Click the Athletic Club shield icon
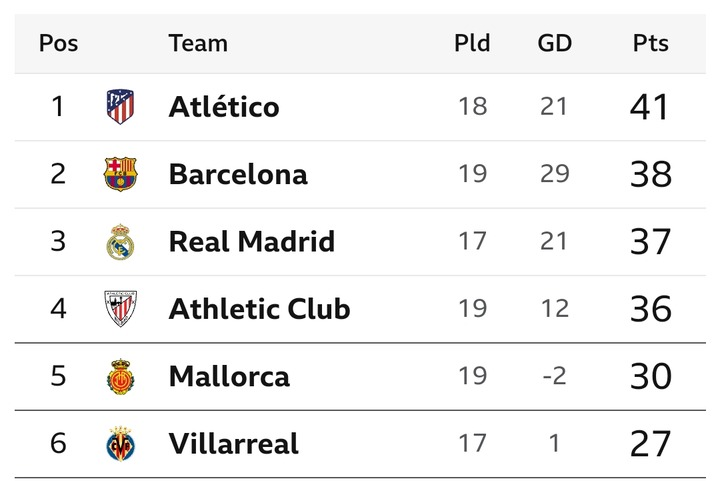The width and height of the screenshot is (720, 481). [x=120, y=308]
